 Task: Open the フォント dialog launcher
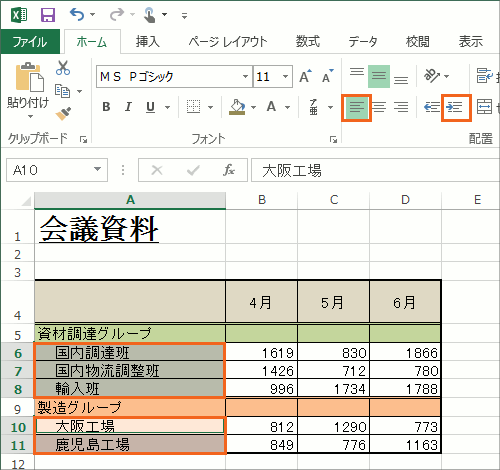coord(333,140)
